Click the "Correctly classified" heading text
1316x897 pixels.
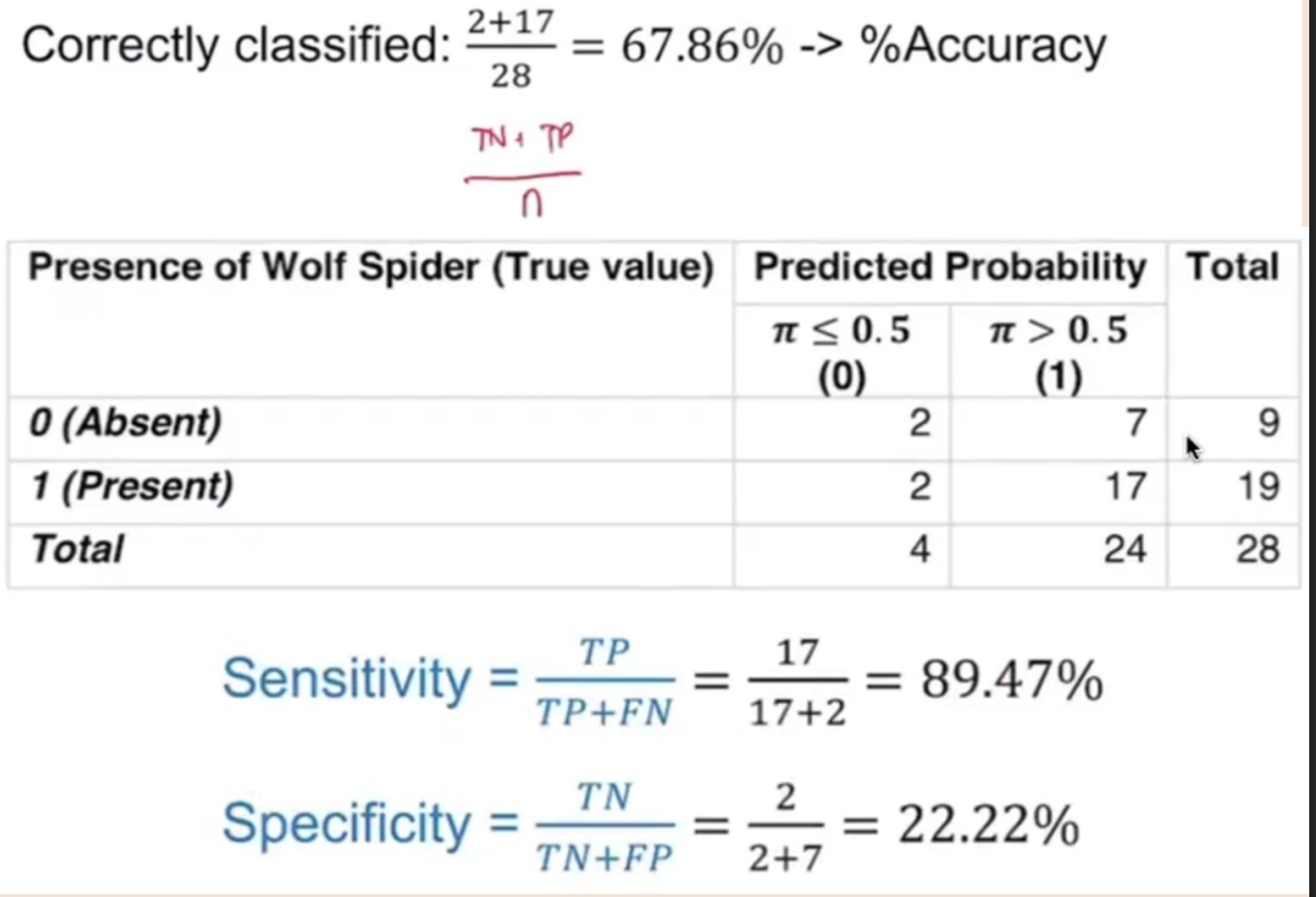click(235, 45)
